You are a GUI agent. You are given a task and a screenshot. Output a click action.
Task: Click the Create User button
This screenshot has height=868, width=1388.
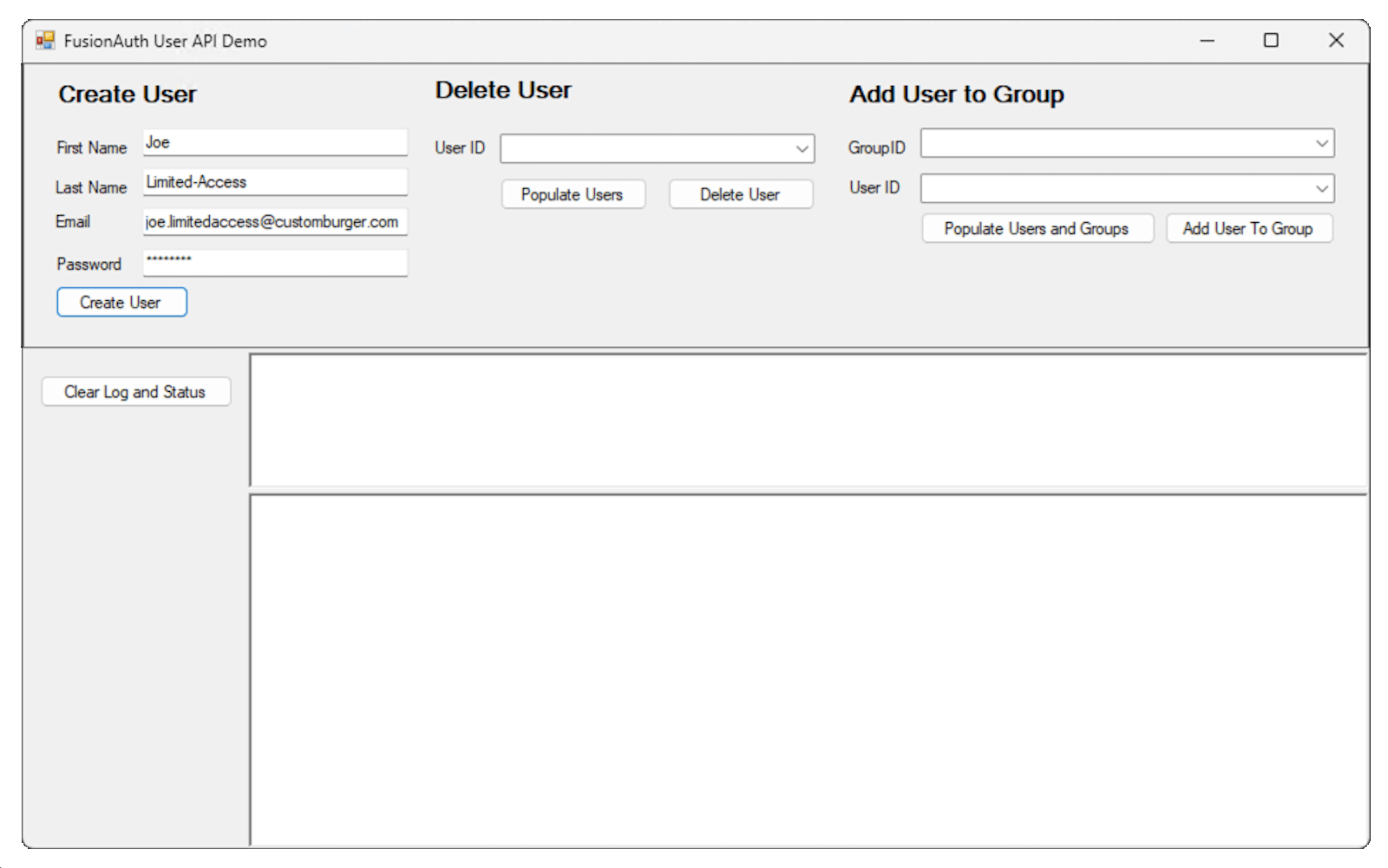[121, 303]
